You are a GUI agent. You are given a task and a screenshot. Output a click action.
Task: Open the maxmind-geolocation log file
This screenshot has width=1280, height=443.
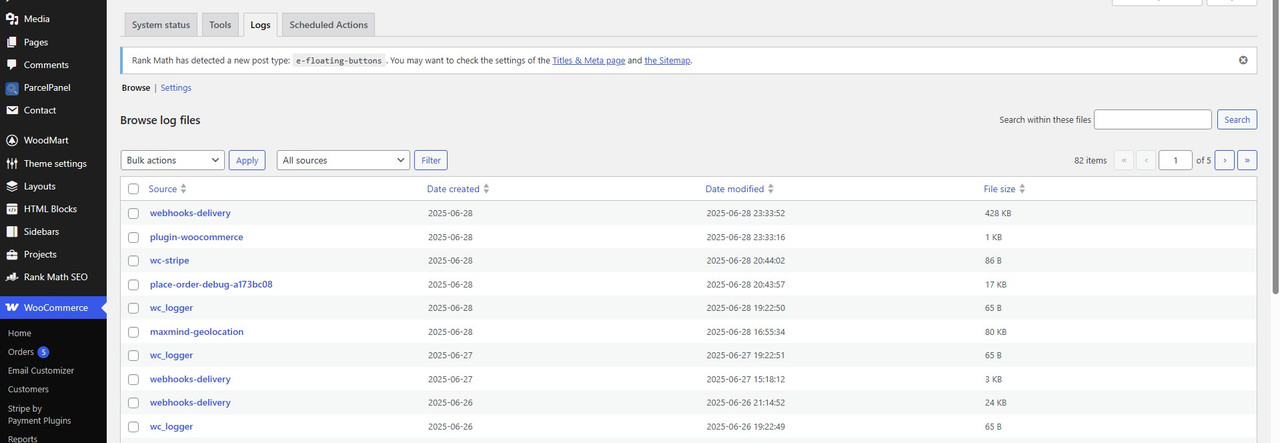(x=197, y=332)
